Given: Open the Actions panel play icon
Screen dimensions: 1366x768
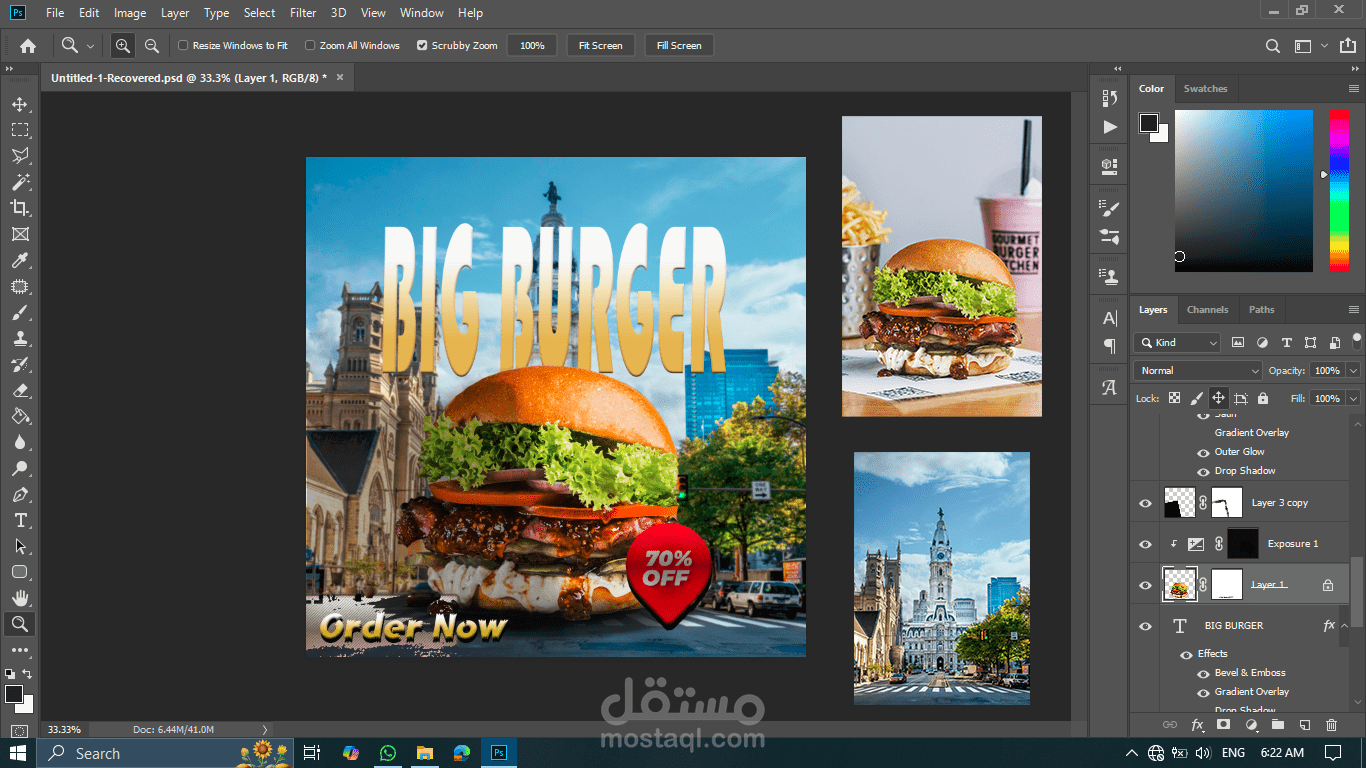Looking at the screenshot, I should click(1110, 127).
